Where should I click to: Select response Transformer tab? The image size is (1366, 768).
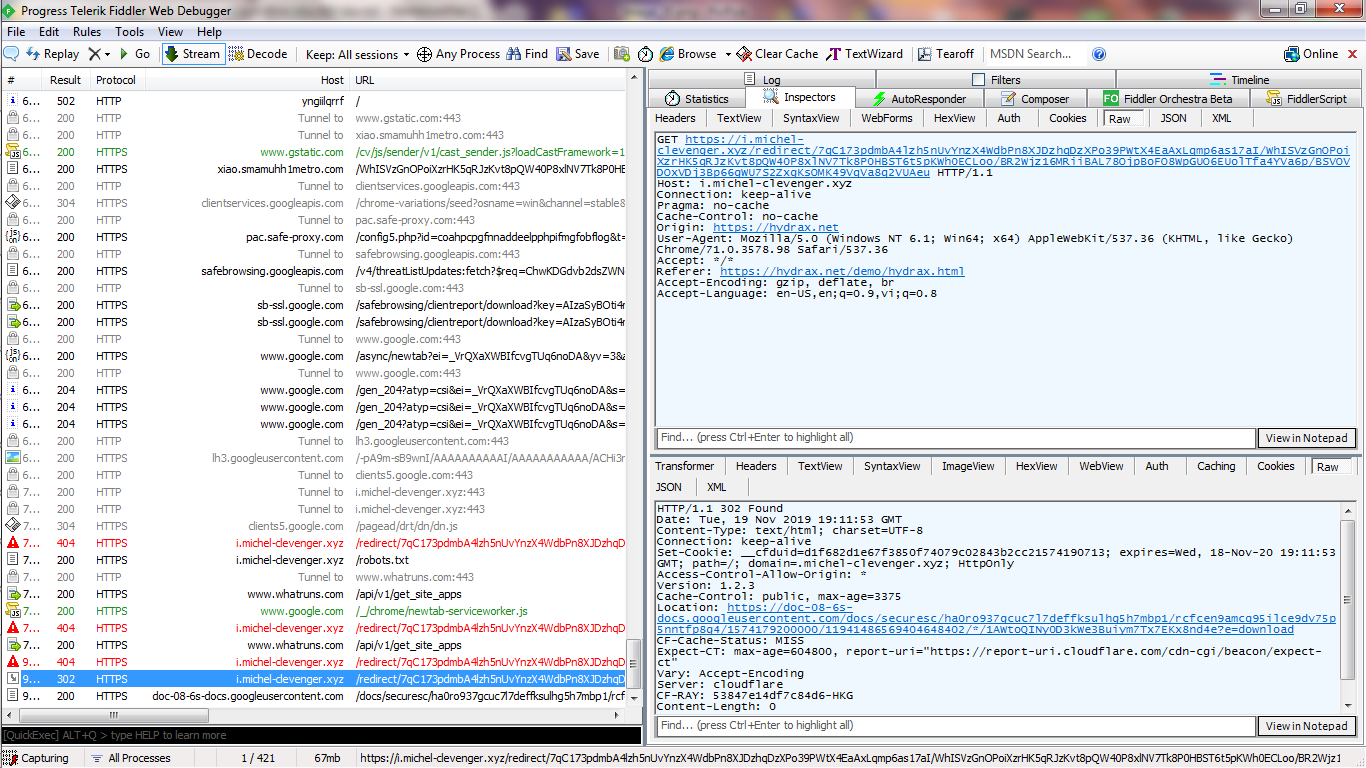[x=685, y=466]
